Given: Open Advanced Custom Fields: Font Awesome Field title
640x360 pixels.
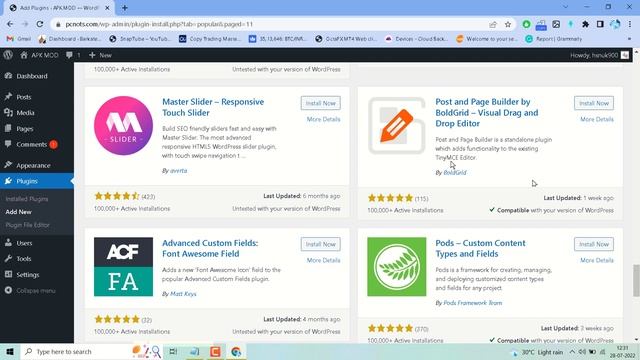Looking at the screenshot, I should [210, 248].
